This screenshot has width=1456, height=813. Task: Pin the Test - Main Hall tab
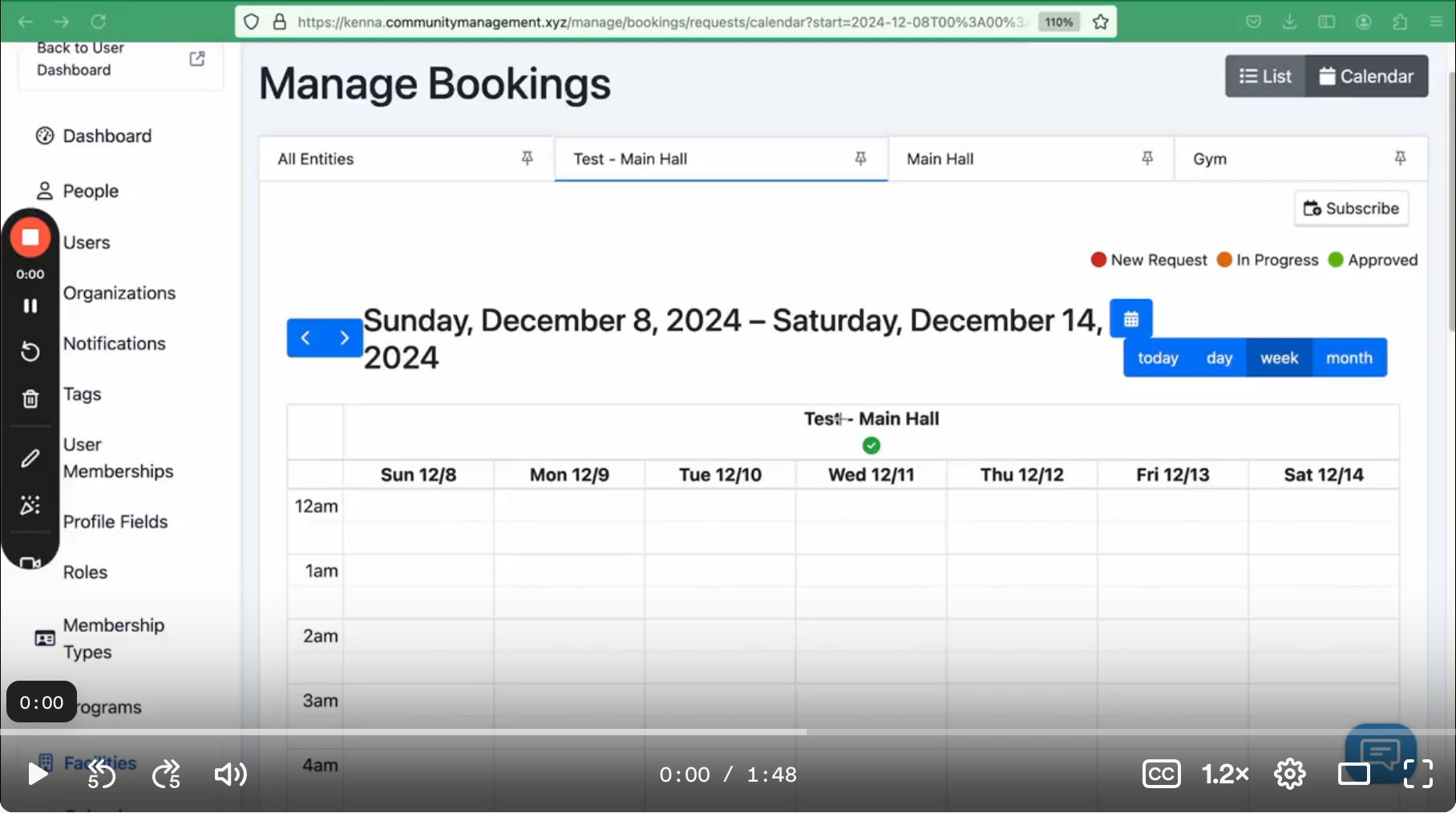click(x=860, y=158)
